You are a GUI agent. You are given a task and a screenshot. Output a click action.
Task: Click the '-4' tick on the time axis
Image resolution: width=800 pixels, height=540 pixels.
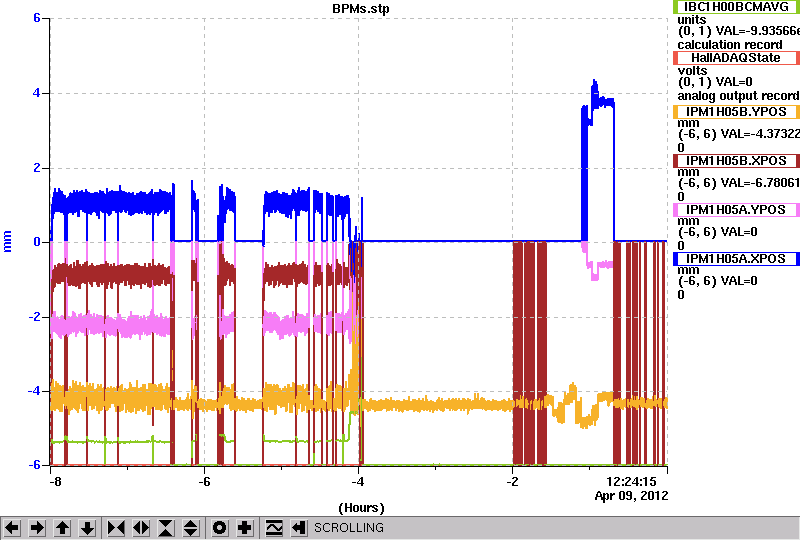coord(358,482)
